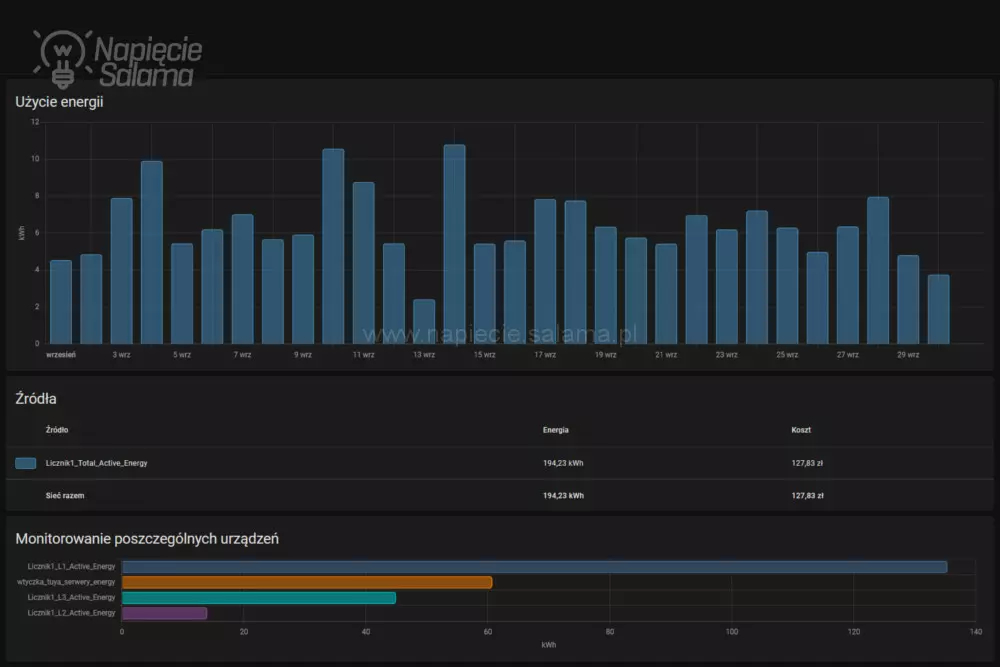This screenshot has width=1000, height=667.
Task: Click the teal Licznik1_L3_Active_Energy bar
Action: pyautogui.click(x=258, y=598)
